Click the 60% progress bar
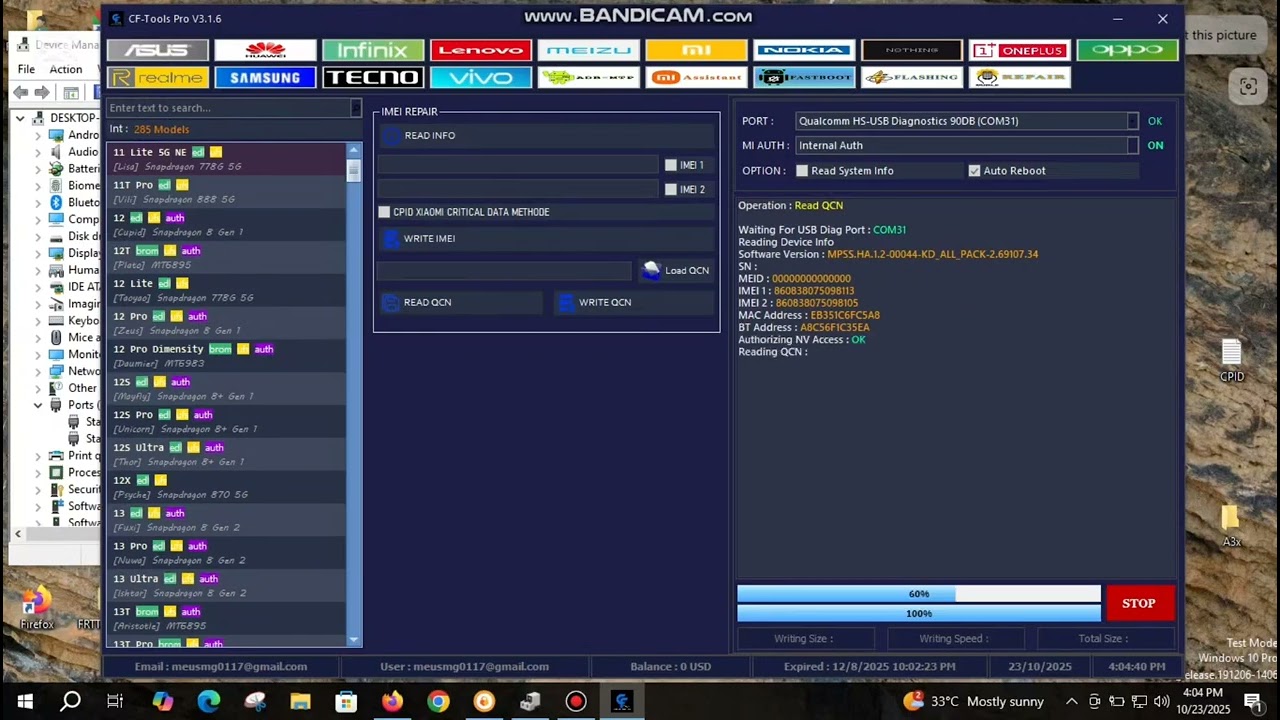Screen dimensions: 1280x720 (x=918, y=594)
